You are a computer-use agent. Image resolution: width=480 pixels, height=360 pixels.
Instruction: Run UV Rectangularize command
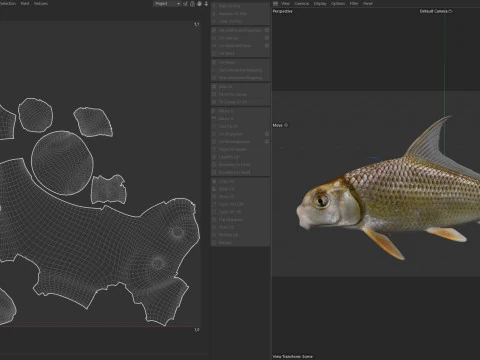(237, 142)
